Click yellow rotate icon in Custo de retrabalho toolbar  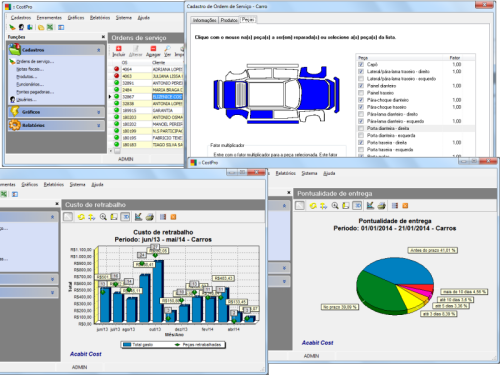[x=81, y=217]
